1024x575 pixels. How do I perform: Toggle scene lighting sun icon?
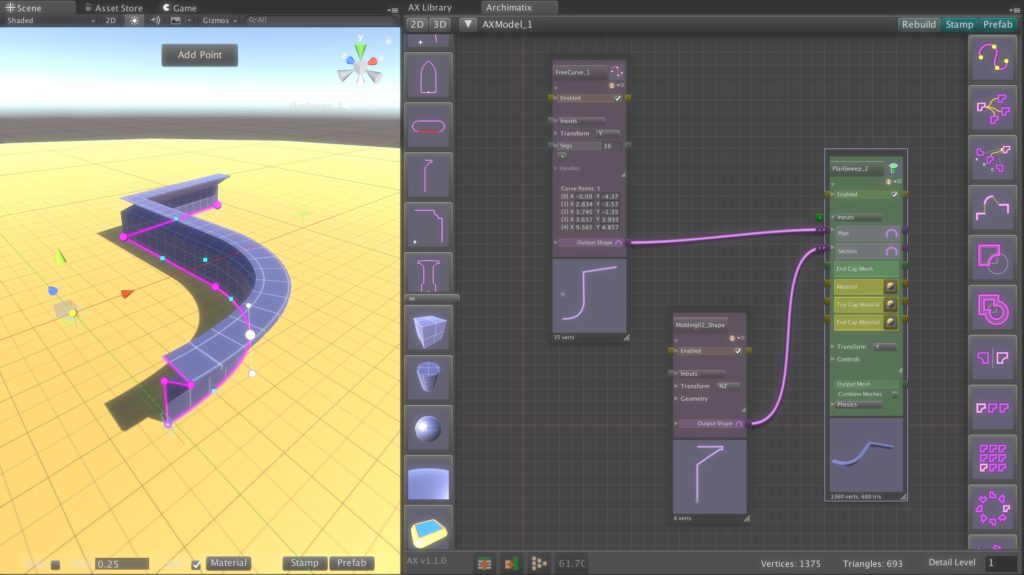[134, 20]
